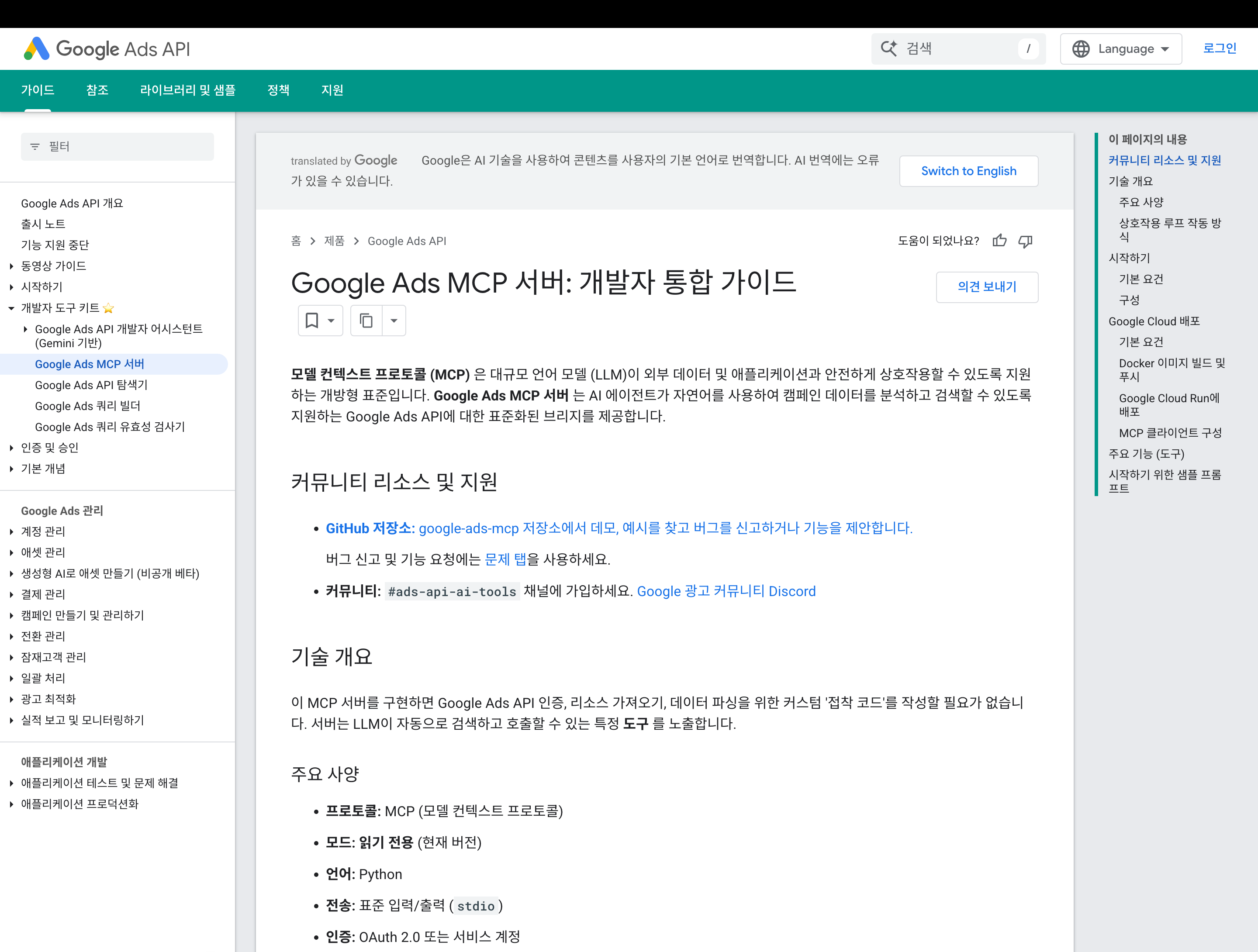Open Google 광고 커뮤니티 Discord link

coord(726,591)
